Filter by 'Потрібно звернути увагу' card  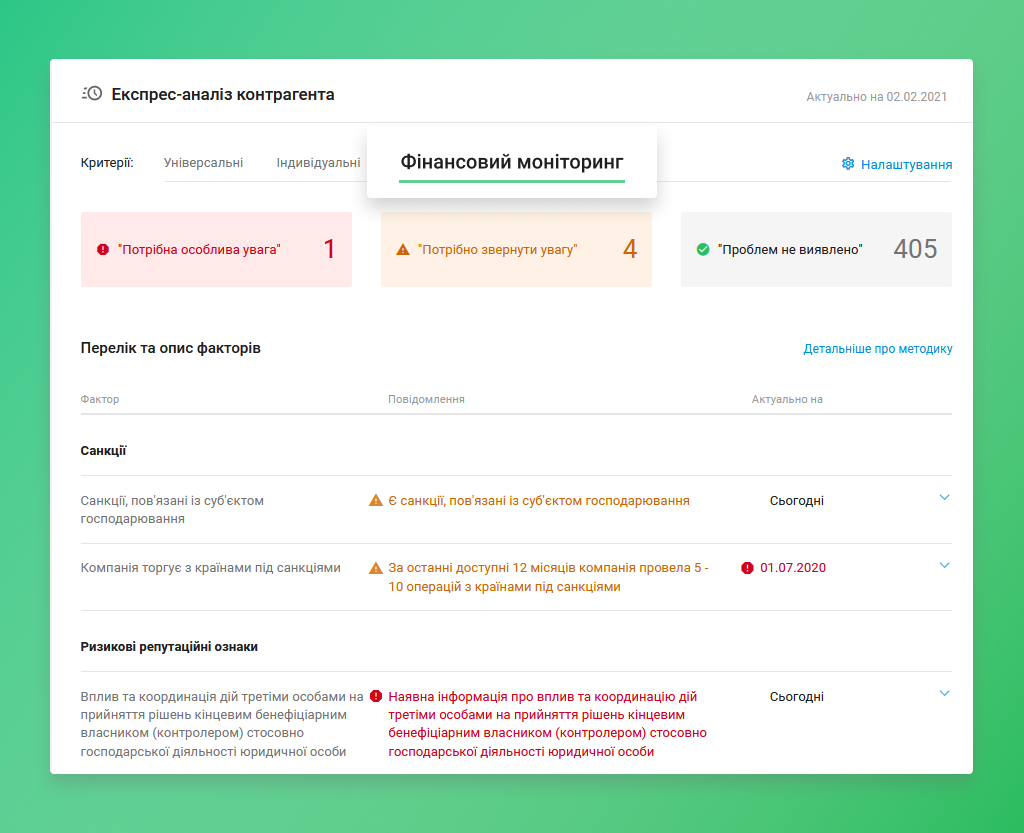click(x=516, y=250)
